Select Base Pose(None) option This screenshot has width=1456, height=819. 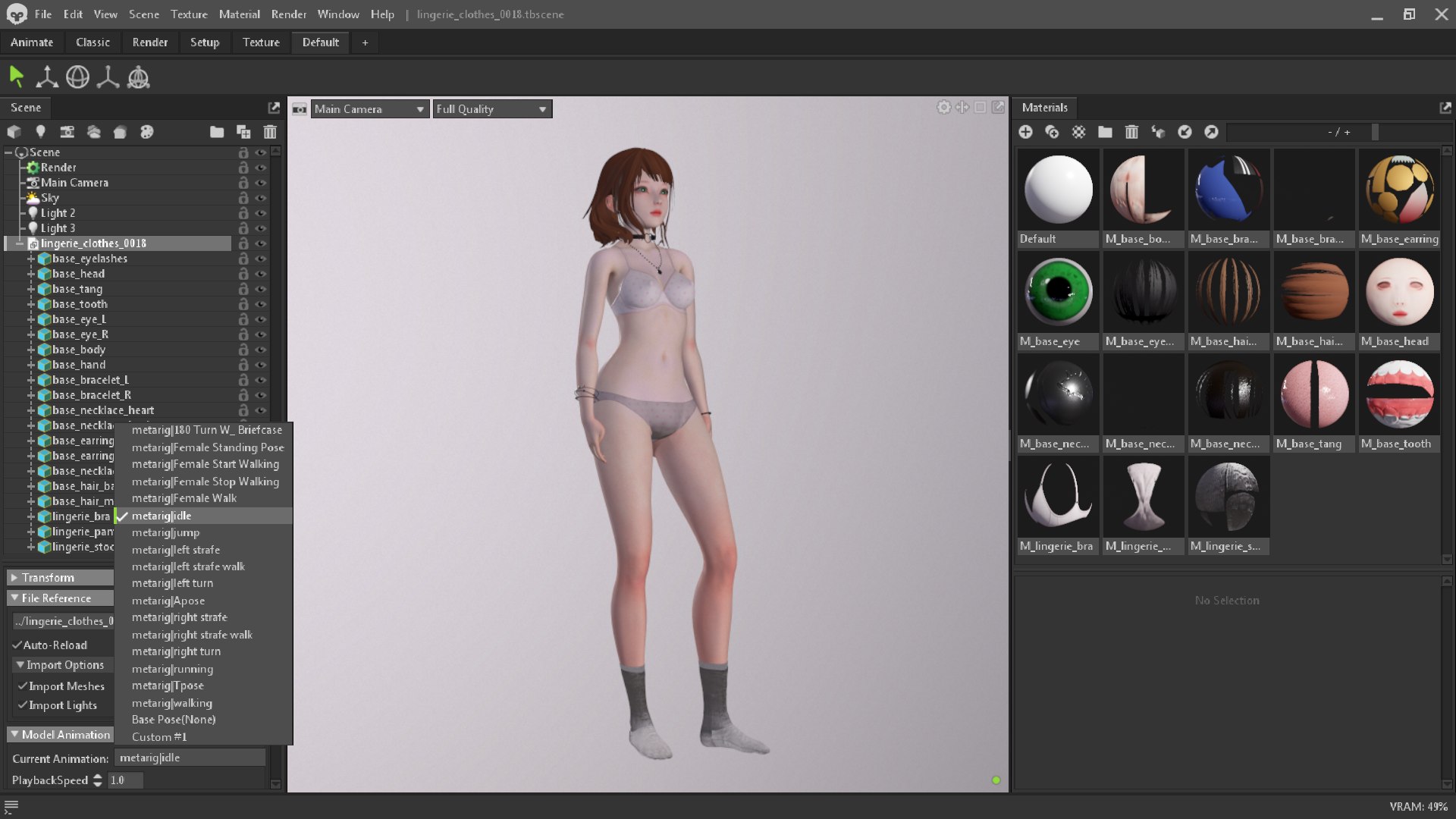coord(203,719)
